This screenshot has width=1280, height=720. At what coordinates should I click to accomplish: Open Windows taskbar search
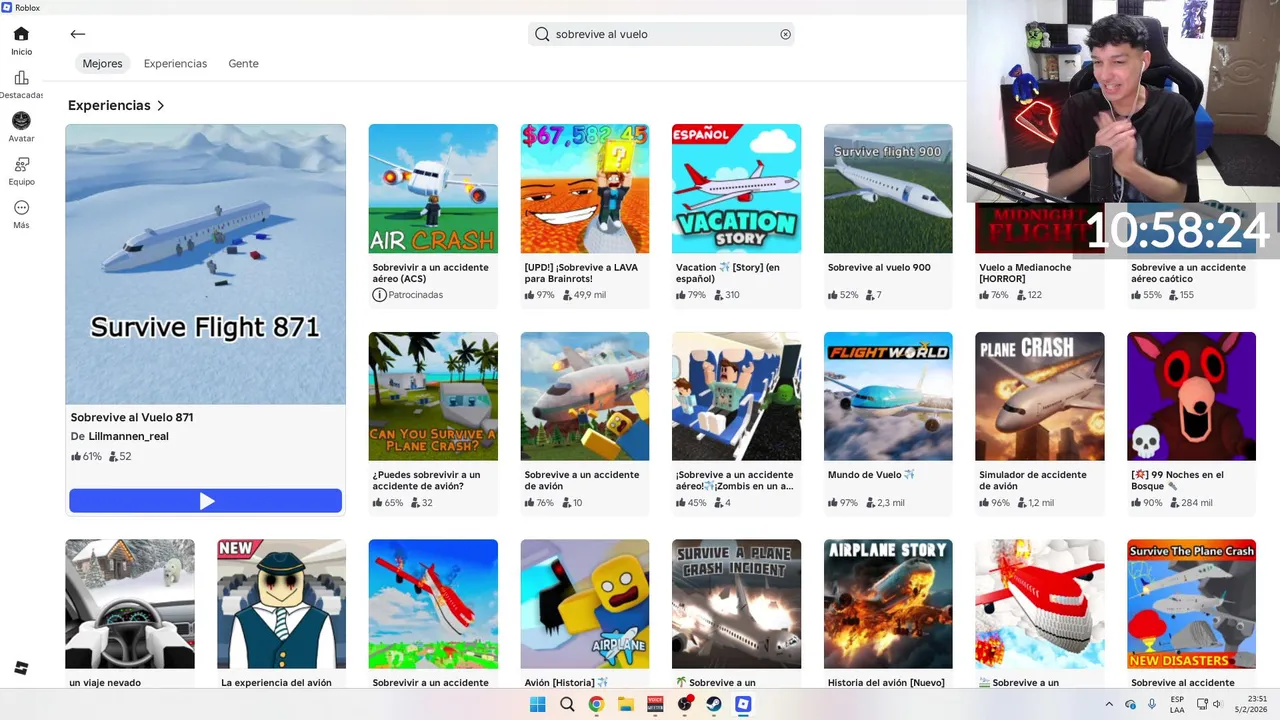pyautogui.click(x=567, y=704)
